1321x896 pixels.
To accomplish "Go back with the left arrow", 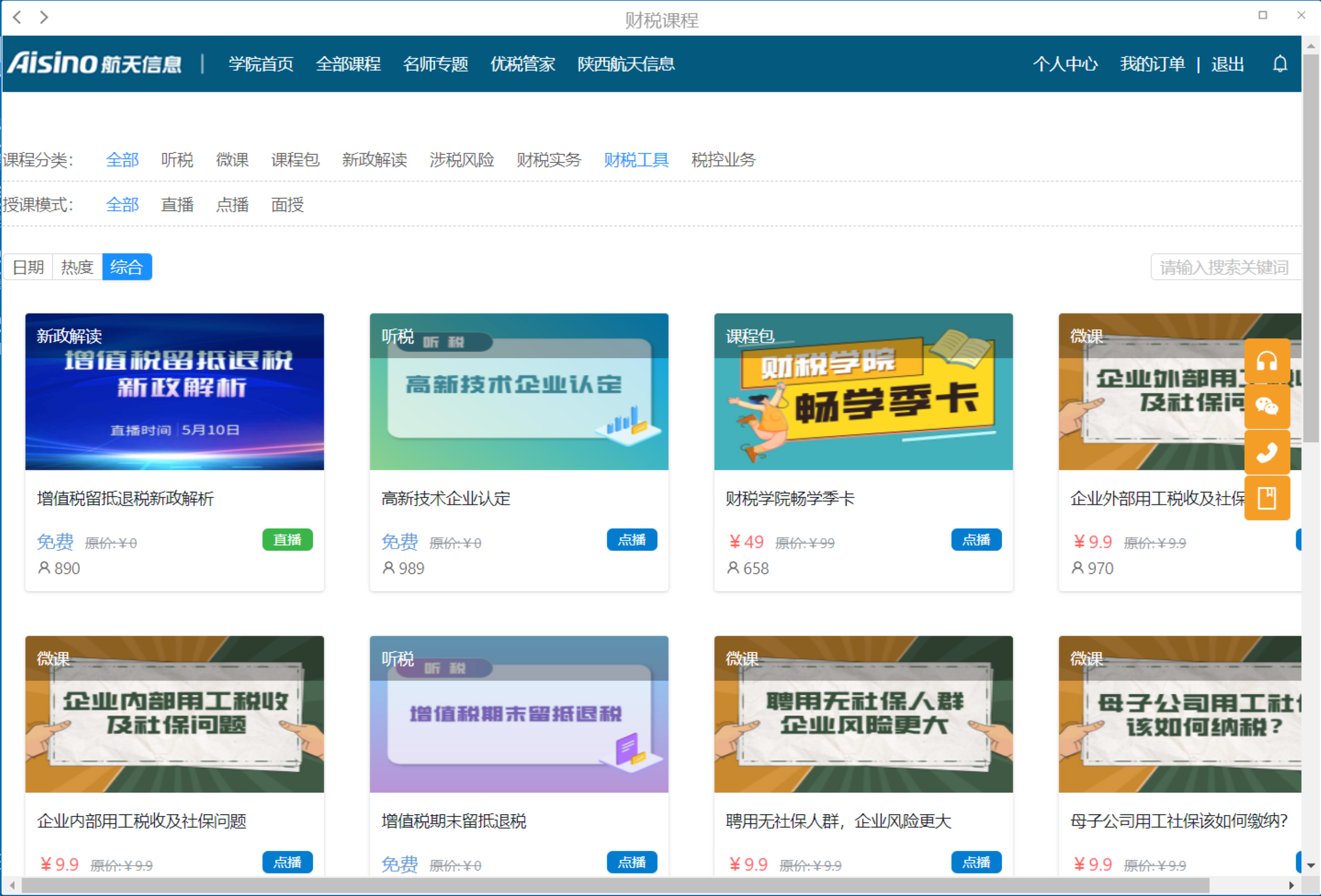I will [17, 17].
